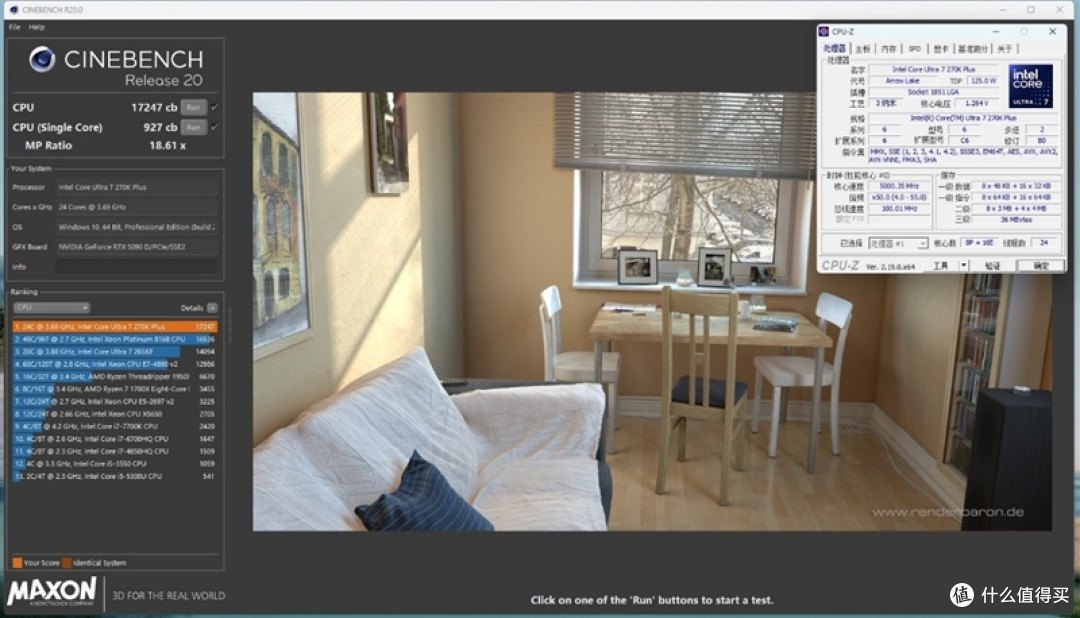This screenshot has height=618, width=1080.
Task: Select ranking row Intel Core Ultra 7 265KF
Action: pos(114,351)
